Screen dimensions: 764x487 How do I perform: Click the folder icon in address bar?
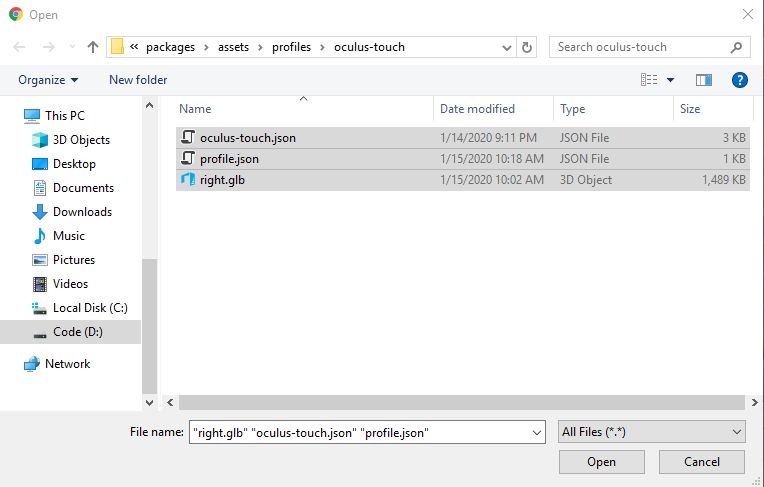(117, 47)
